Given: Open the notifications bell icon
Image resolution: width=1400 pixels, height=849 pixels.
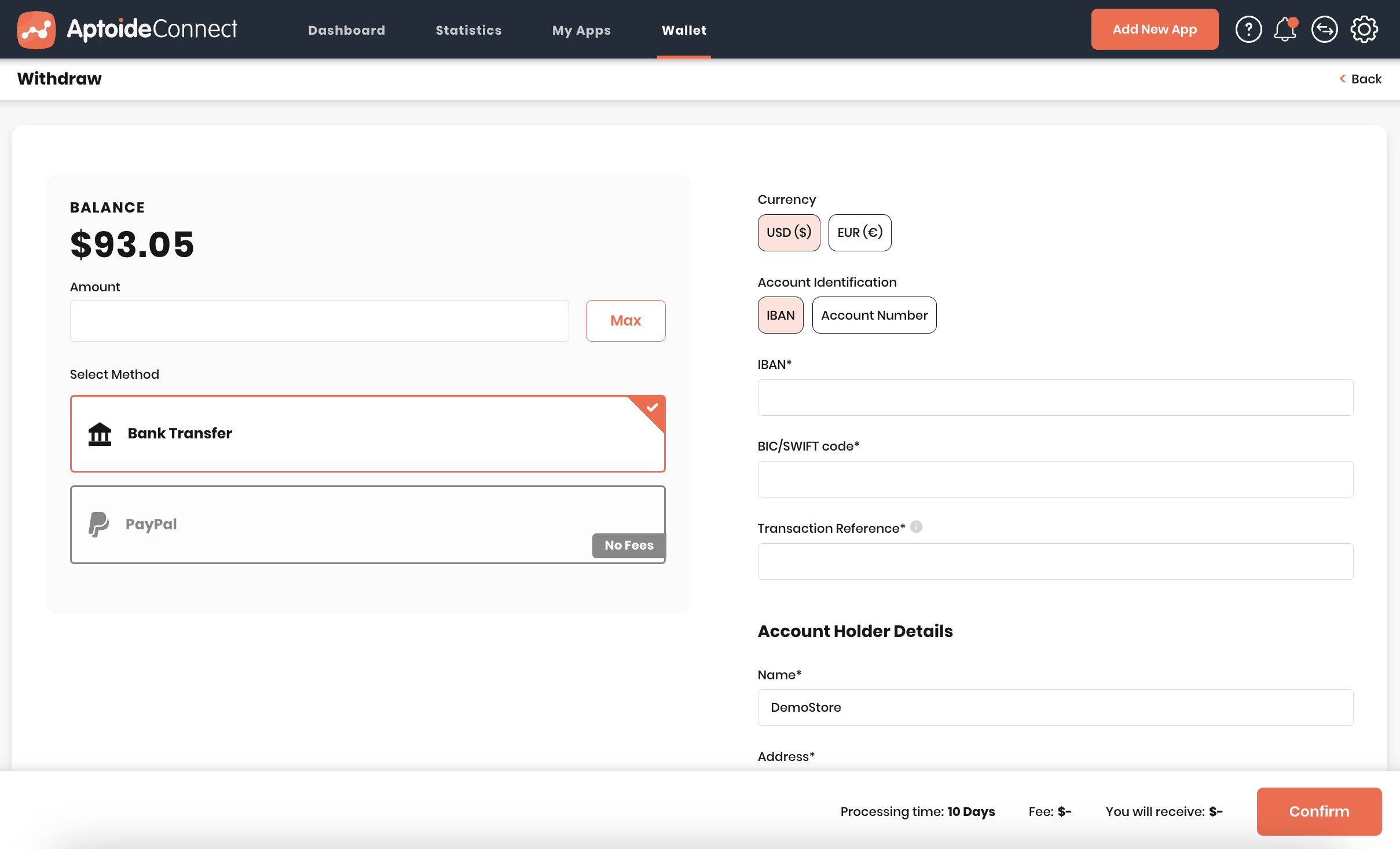Looking at the screenshot, I should [x=1285, y=30].
